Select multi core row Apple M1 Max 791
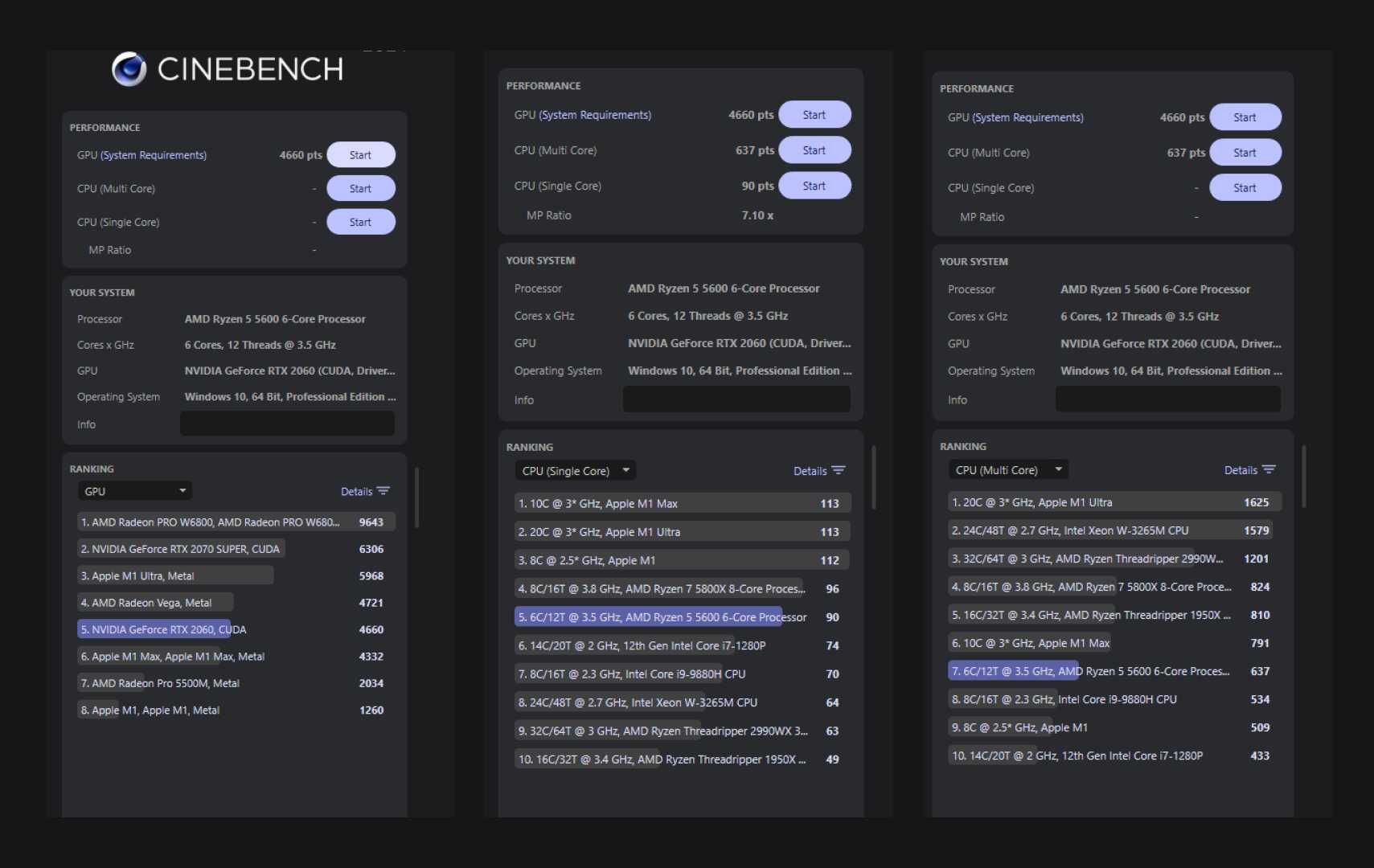This screenshot has width=1374, height=868. coord(1114,643)
